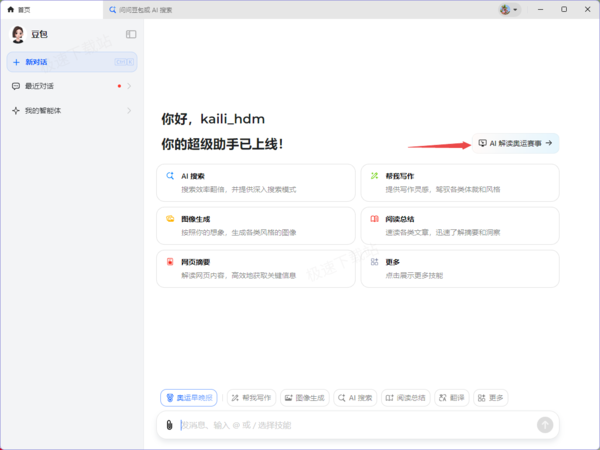
Task: Open the AI 搜索 card
Action: pos(256,183)
